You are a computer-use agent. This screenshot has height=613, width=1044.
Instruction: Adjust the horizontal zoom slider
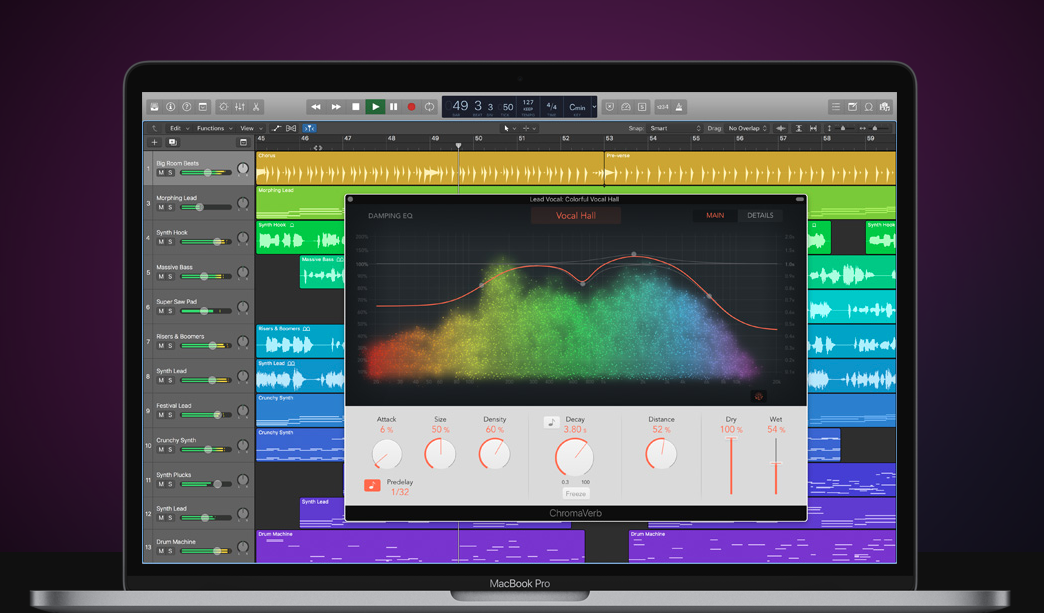874,128
